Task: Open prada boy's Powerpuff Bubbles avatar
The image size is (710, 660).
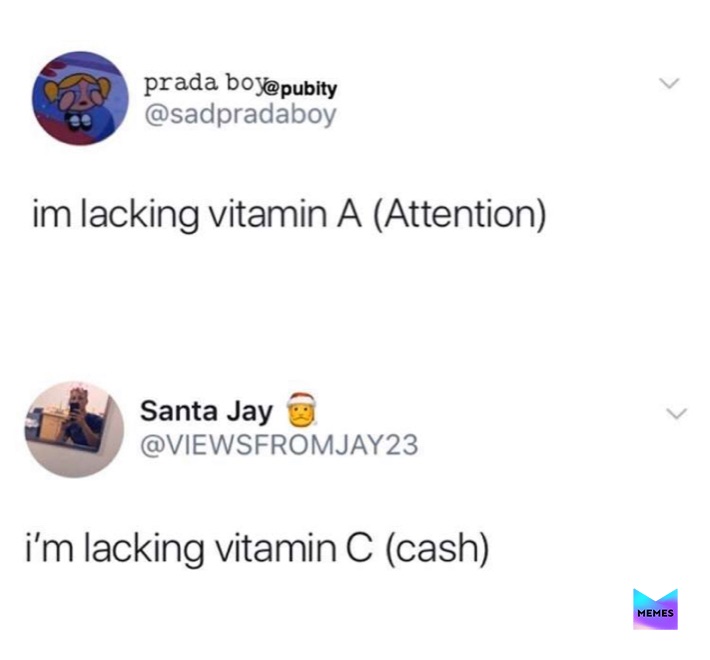Action: 80,98
